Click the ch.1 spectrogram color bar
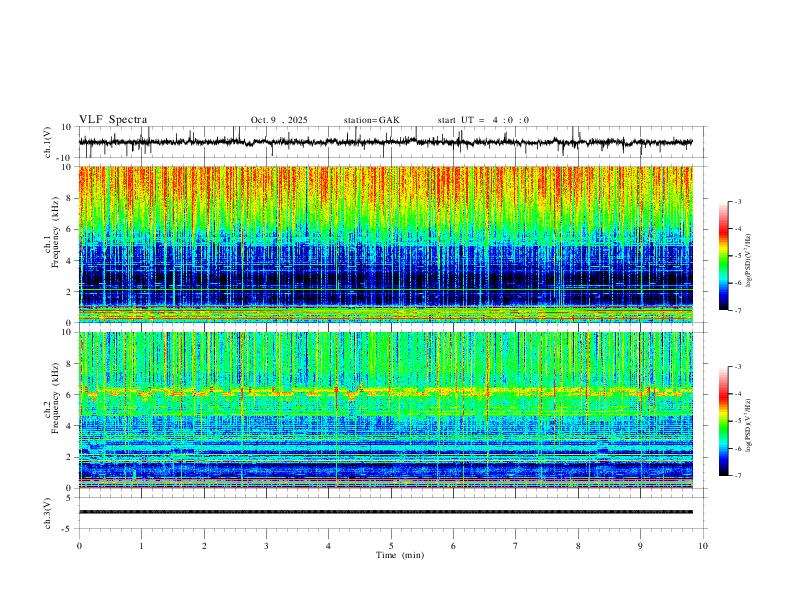The width and height of the screenshot is (792, 612). pos(723,256)
